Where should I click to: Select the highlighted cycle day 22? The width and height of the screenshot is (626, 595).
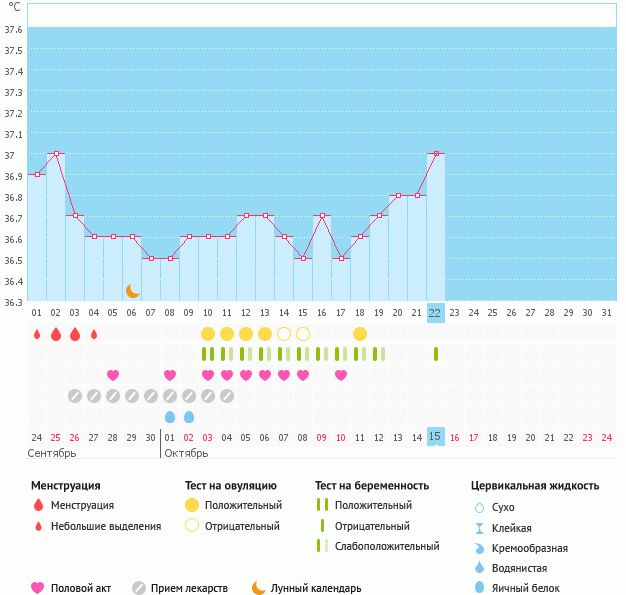pos(435,312)
